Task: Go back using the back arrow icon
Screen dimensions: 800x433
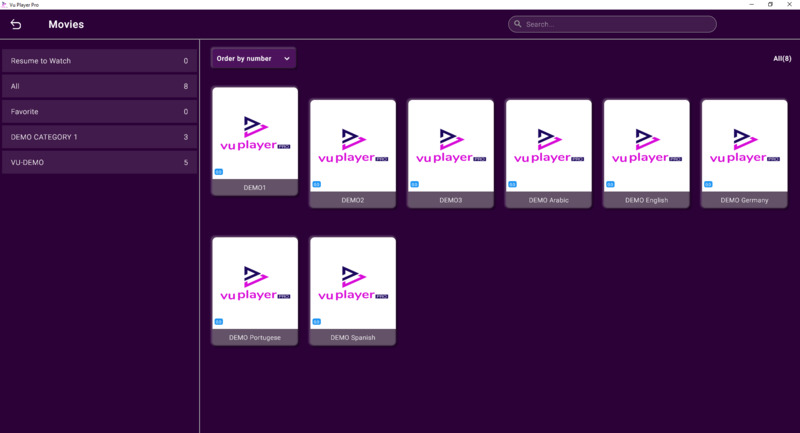Action: 16,24
